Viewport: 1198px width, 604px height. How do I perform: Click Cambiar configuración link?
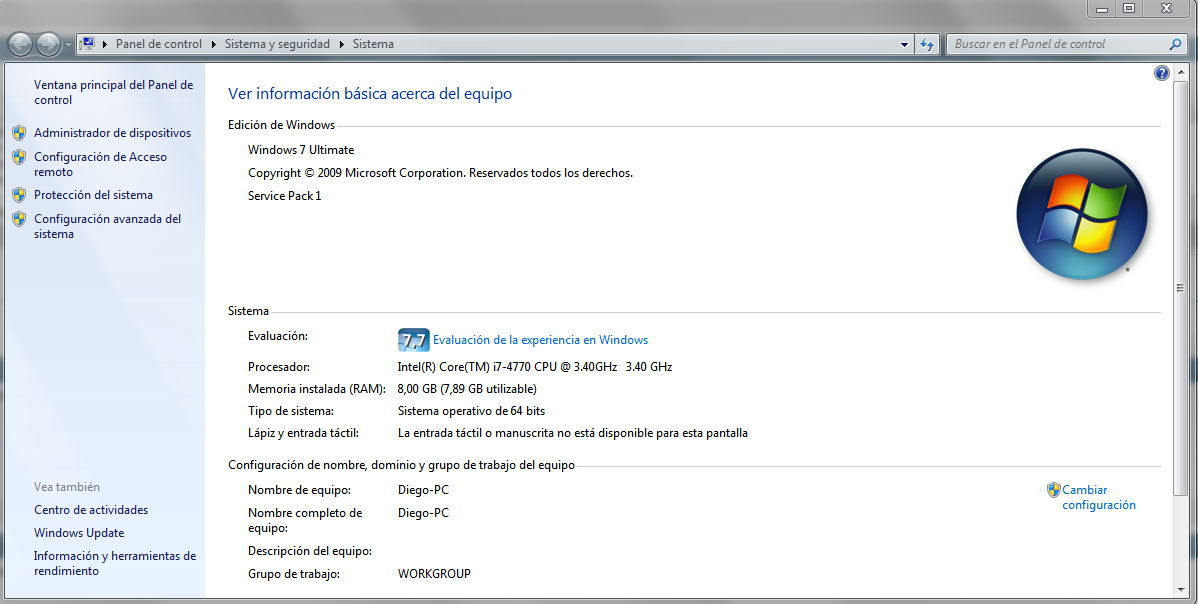1099,497
